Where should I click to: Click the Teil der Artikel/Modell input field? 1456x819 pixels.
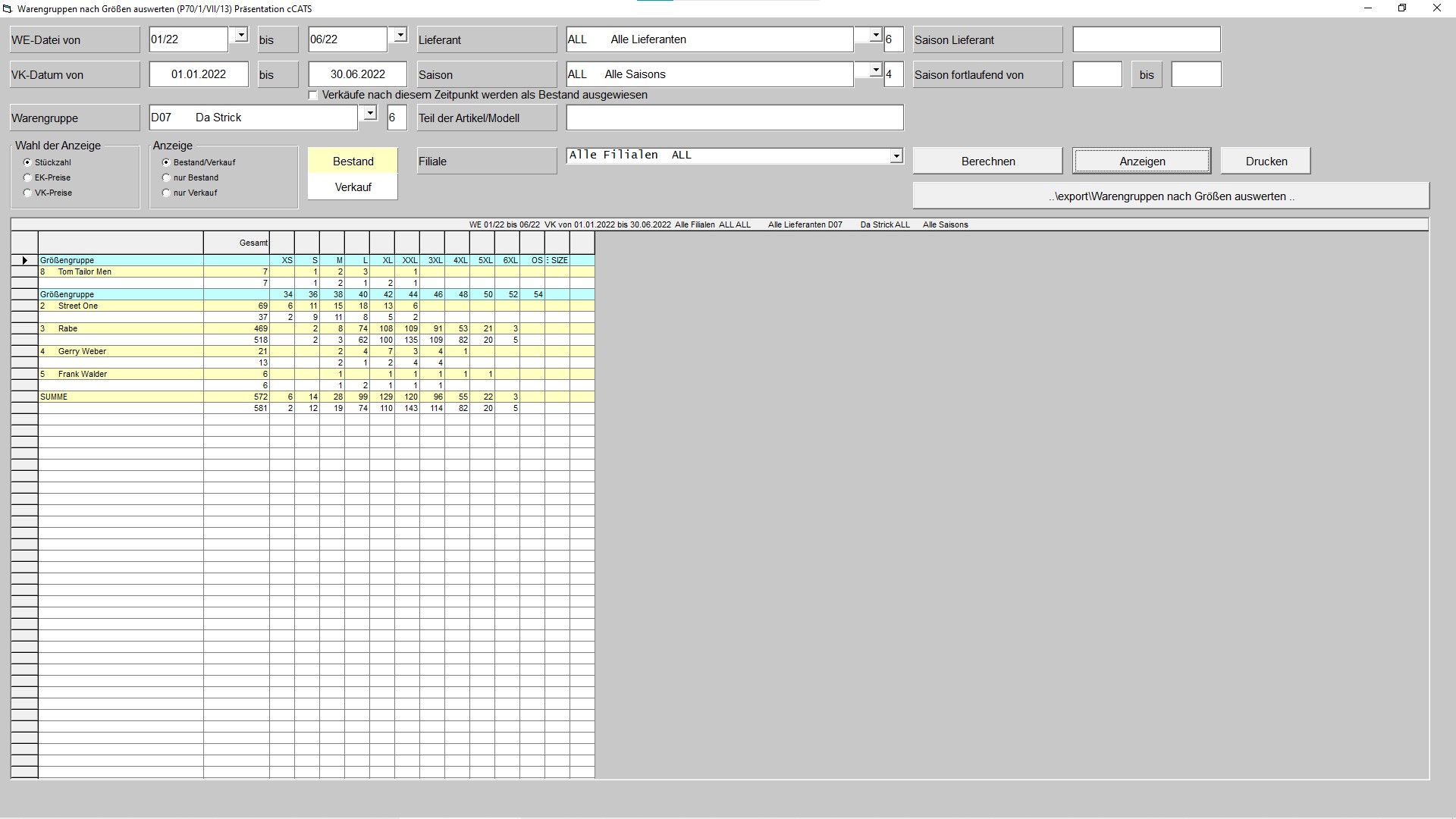click(734, 117)
